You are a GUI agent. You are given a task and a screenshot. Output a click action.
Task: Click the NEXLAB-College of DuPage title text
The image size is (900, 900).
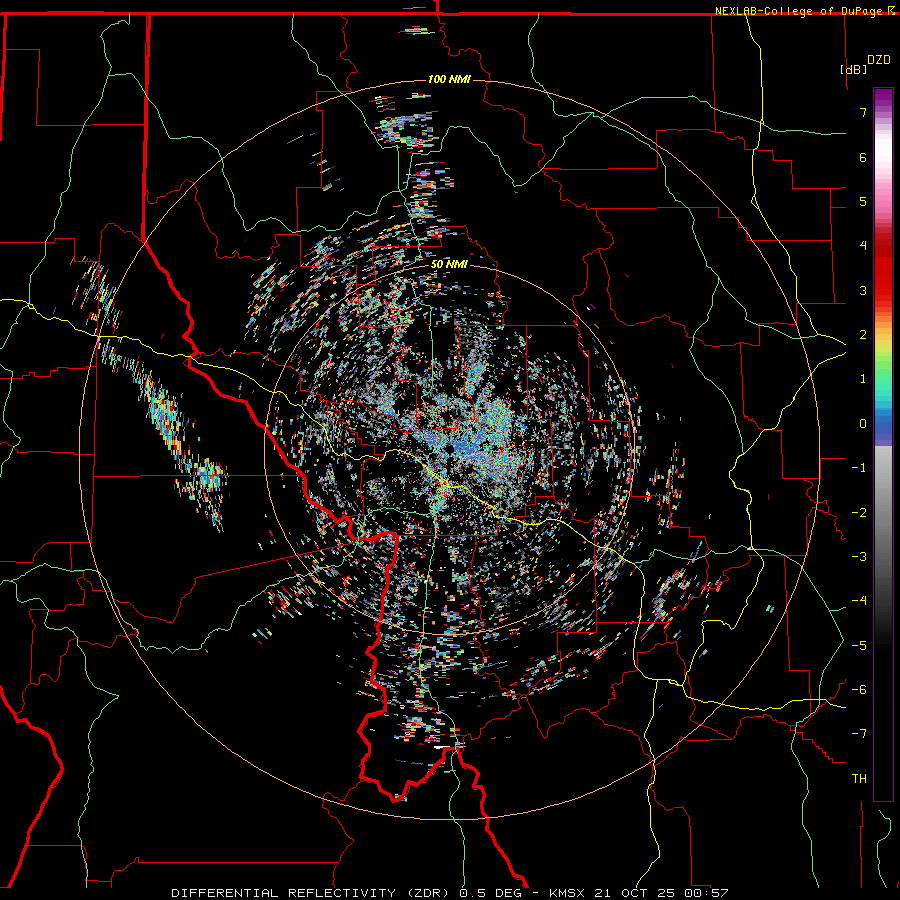pos(798,11)
